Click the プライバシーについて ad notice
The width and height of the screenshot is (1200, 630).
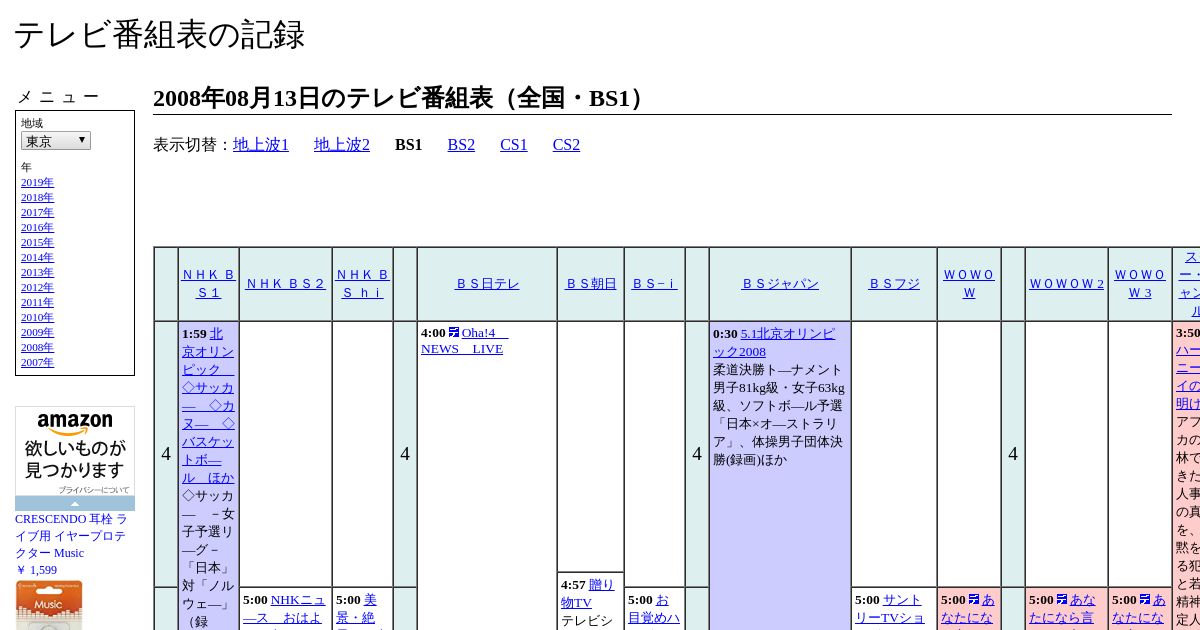[93, 490]
